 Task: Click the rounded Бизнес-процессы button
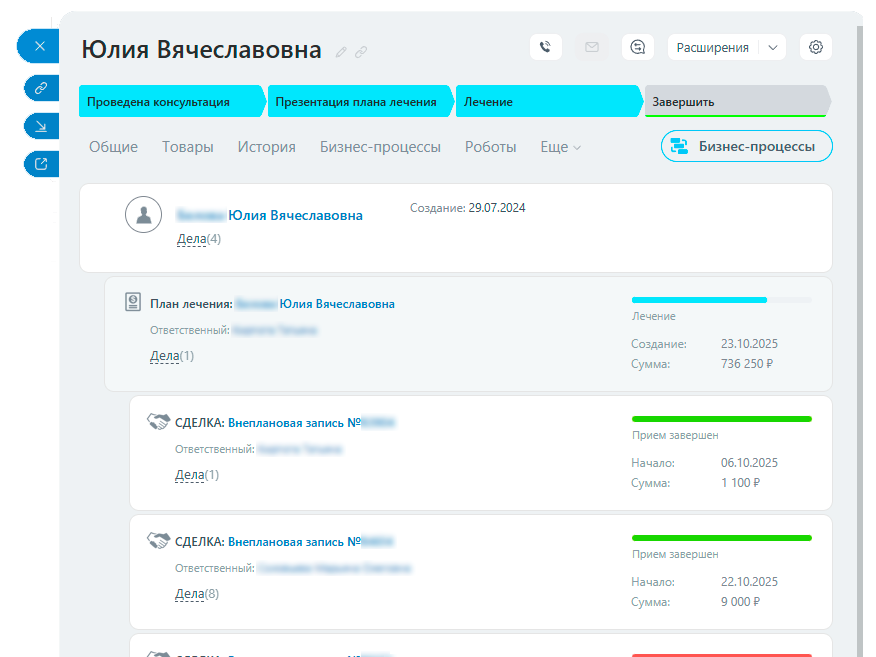point(746,146)
